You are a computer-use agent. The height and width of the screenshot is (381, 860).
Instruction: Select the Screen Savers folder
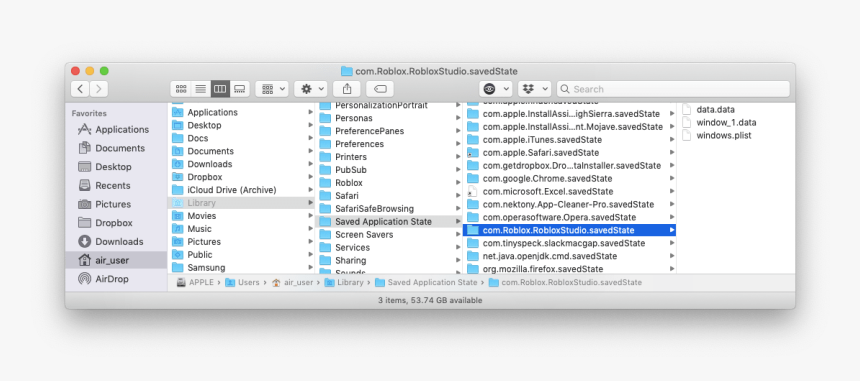point(389,235)
